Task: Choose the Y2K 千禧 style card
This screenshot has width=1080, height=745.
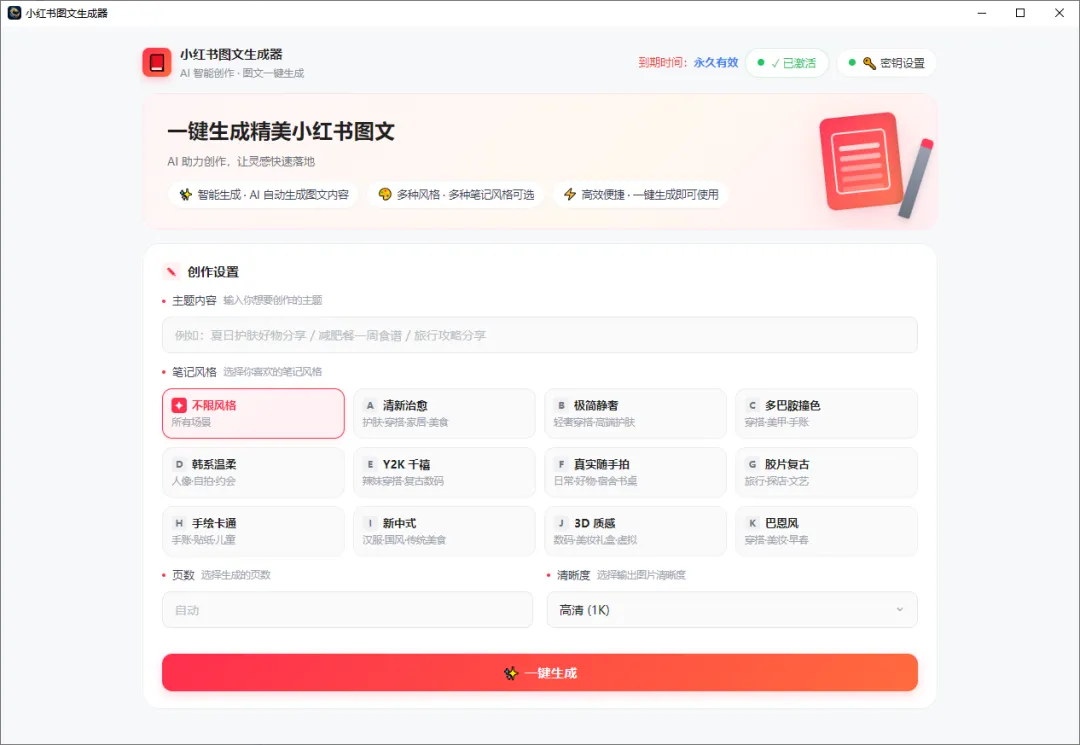Action: (x=444, y=472)
